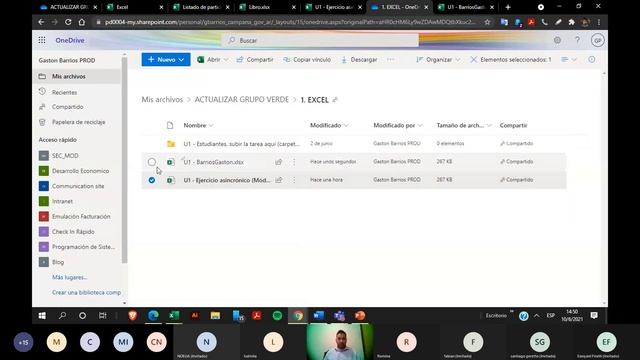Go to ACTUALIZAR GRUPO VERDE breadcrumb
640x360 pixels.
point(242,100)
